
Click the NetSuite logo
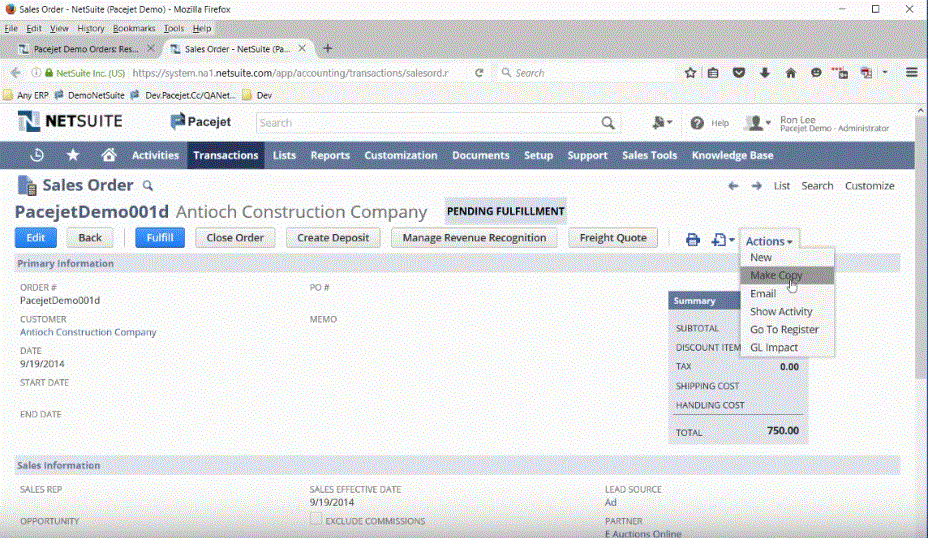pos(70,121)
